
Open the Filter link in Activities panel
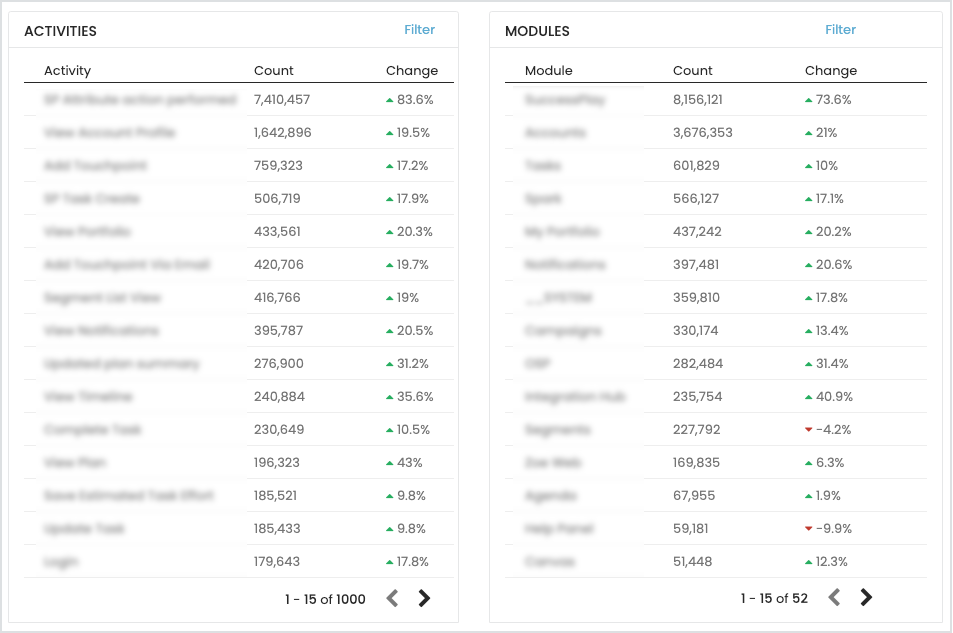(419, 30)
